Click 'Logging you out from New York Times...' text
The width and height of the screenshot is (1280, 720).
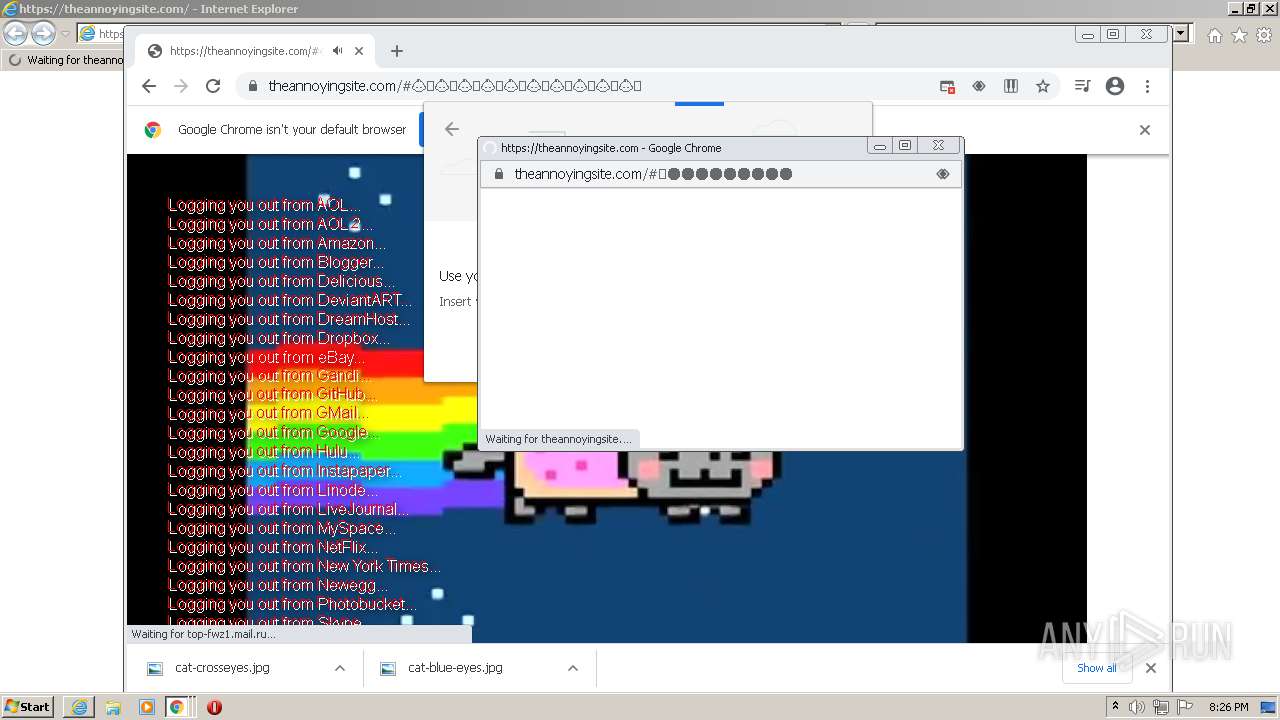click(304, 566)
